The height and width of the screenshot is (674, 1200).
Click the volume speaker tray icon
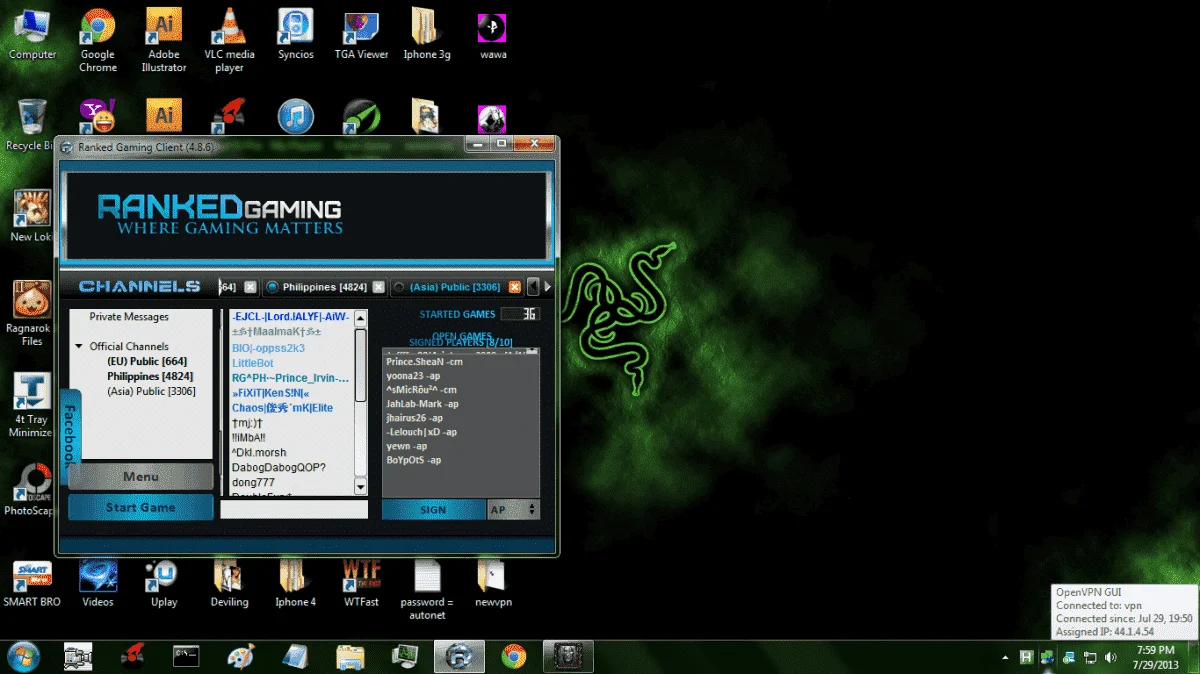[1109, 657]
